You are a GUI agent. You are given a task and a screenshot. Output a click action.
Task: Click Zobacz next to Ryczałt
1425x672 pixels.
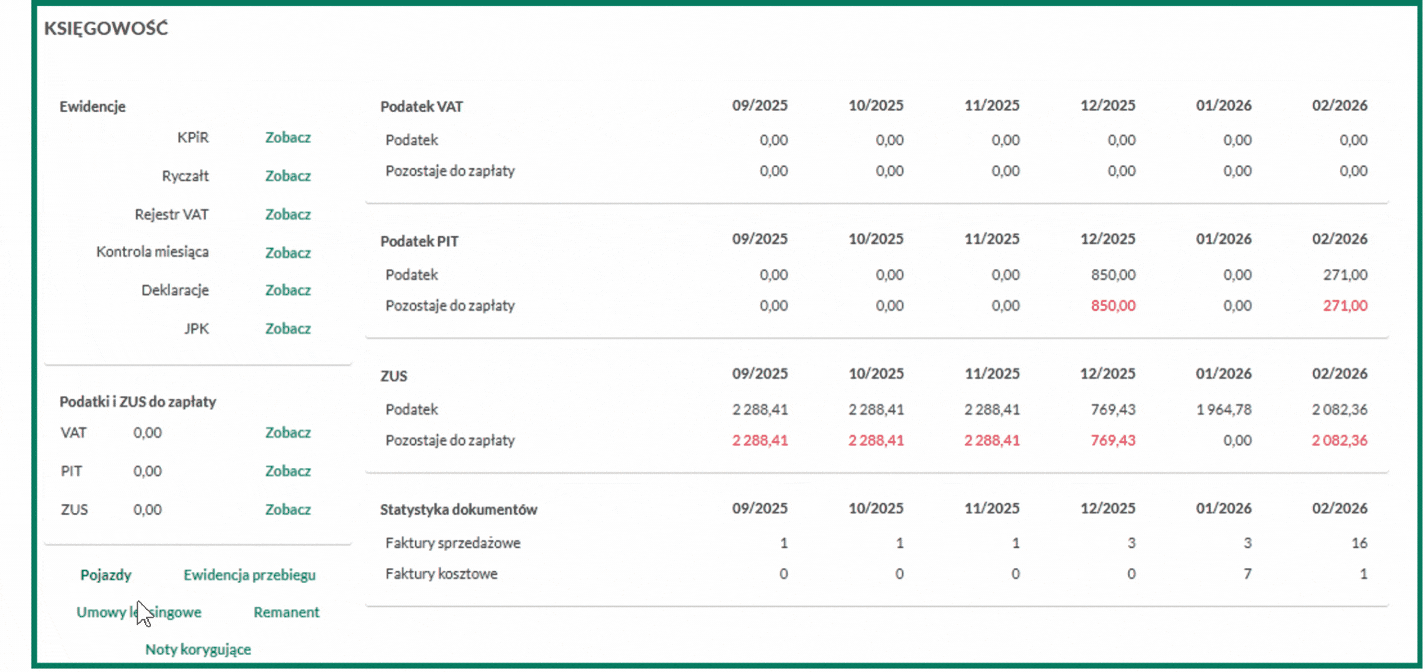pyautogui.click(x=288, y=176)
